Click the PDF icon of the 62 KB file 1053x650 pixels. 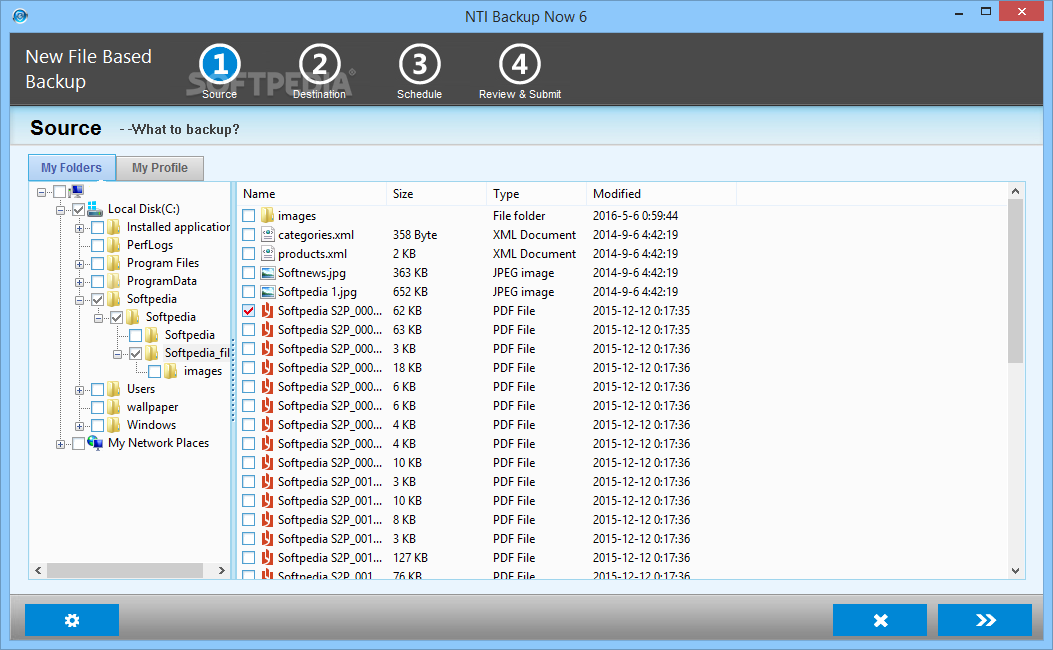click(267, 310)
